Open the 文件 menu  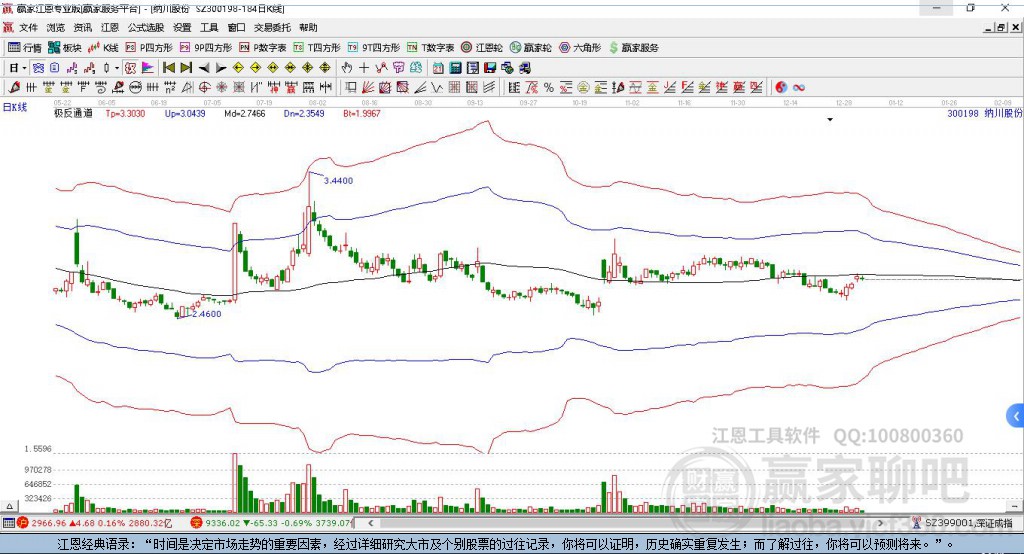pos(28,27)
